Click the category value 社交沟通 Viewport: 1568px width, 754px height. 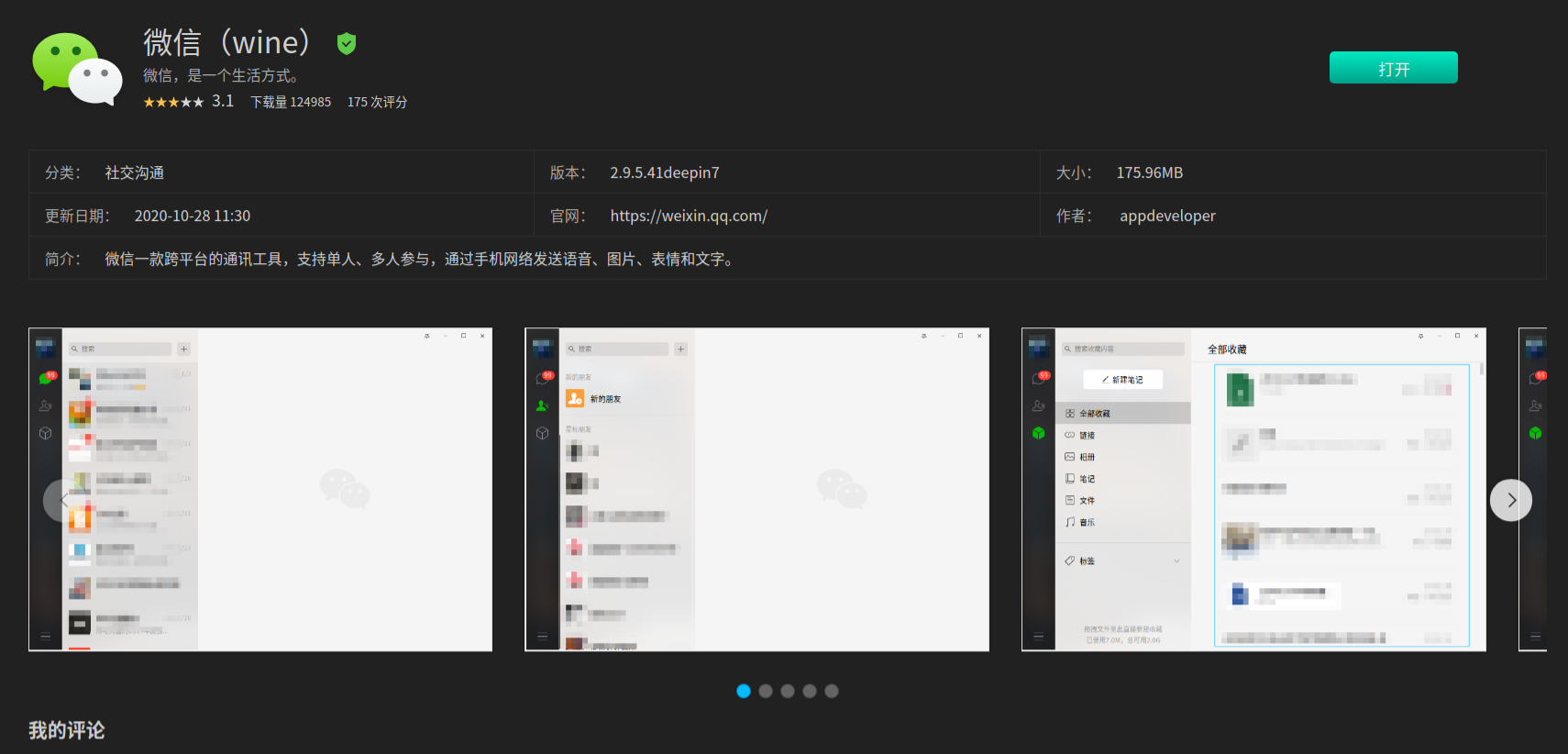click(x=135, y=172)
